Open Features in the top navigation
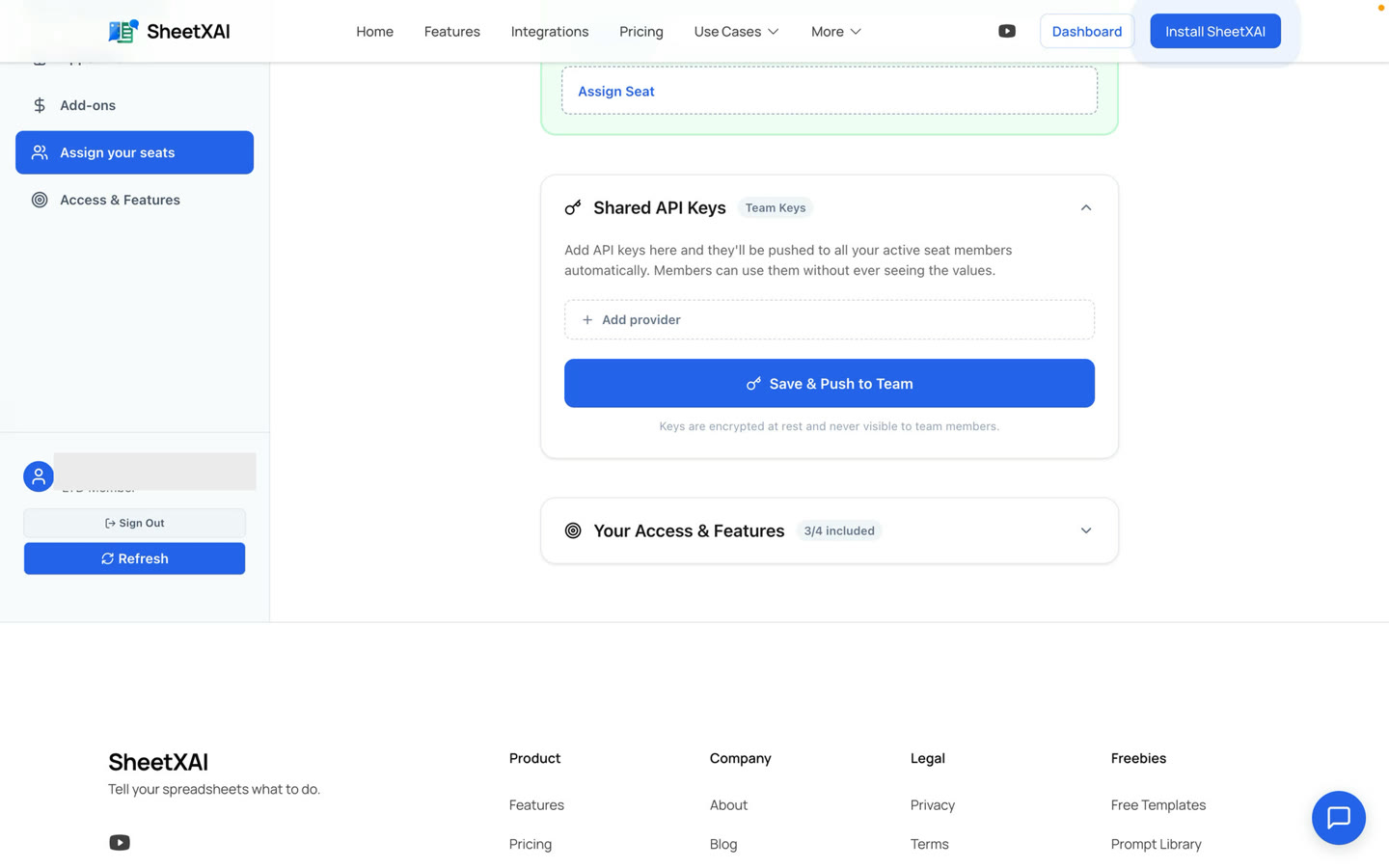This screenshot has height=868, width=1389. [x=452, y=31]
